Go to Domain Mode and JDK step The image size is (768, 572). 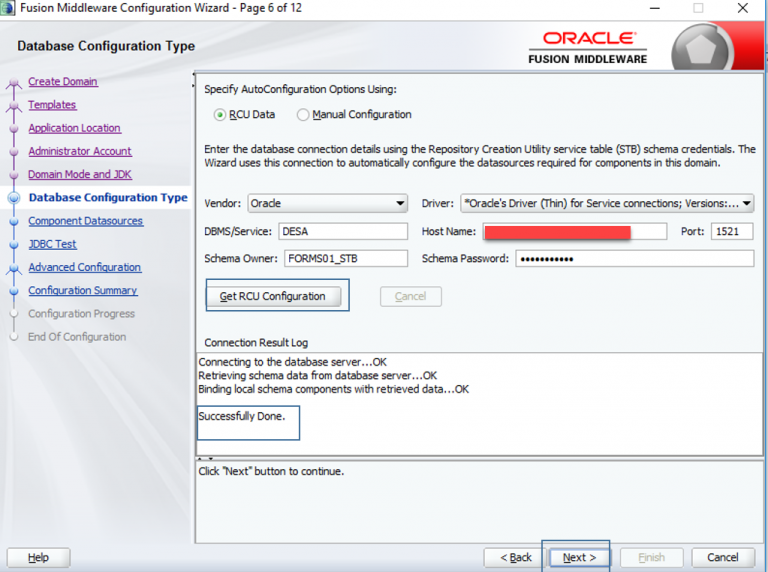[80, 174]
